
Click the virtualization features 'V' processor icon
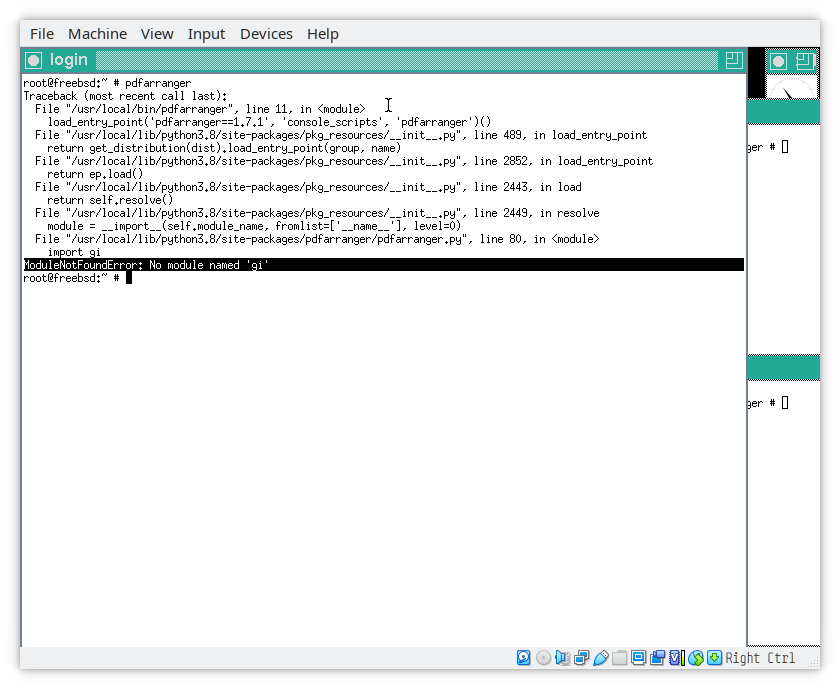[x=676, y=658]
